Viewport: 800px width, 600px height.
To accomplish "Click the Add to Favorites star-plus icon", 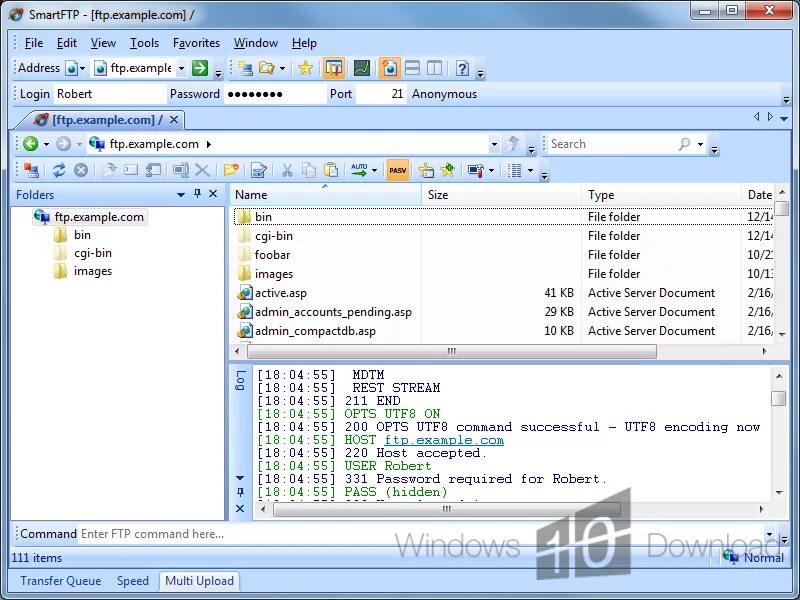I will [x=447, y=170].
